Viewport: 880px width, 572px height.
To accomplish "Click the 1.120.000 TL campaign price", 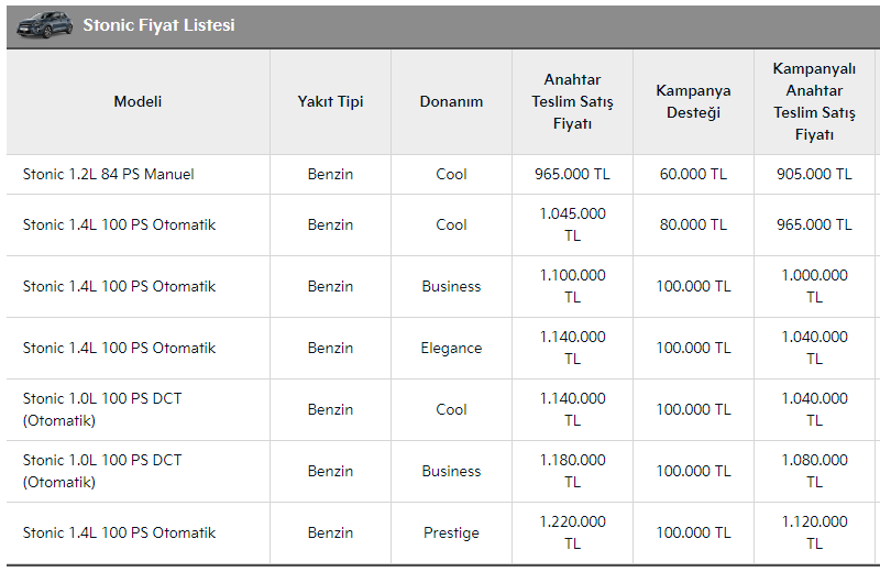I will click(814, 532).
